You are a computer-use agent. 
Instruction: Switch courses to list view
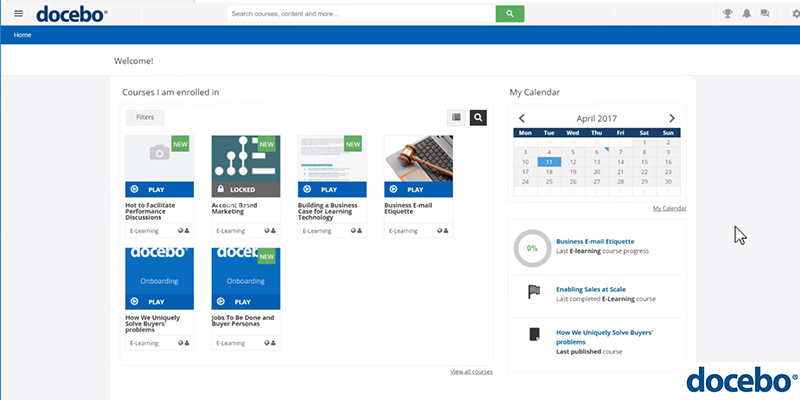[456, 117]
